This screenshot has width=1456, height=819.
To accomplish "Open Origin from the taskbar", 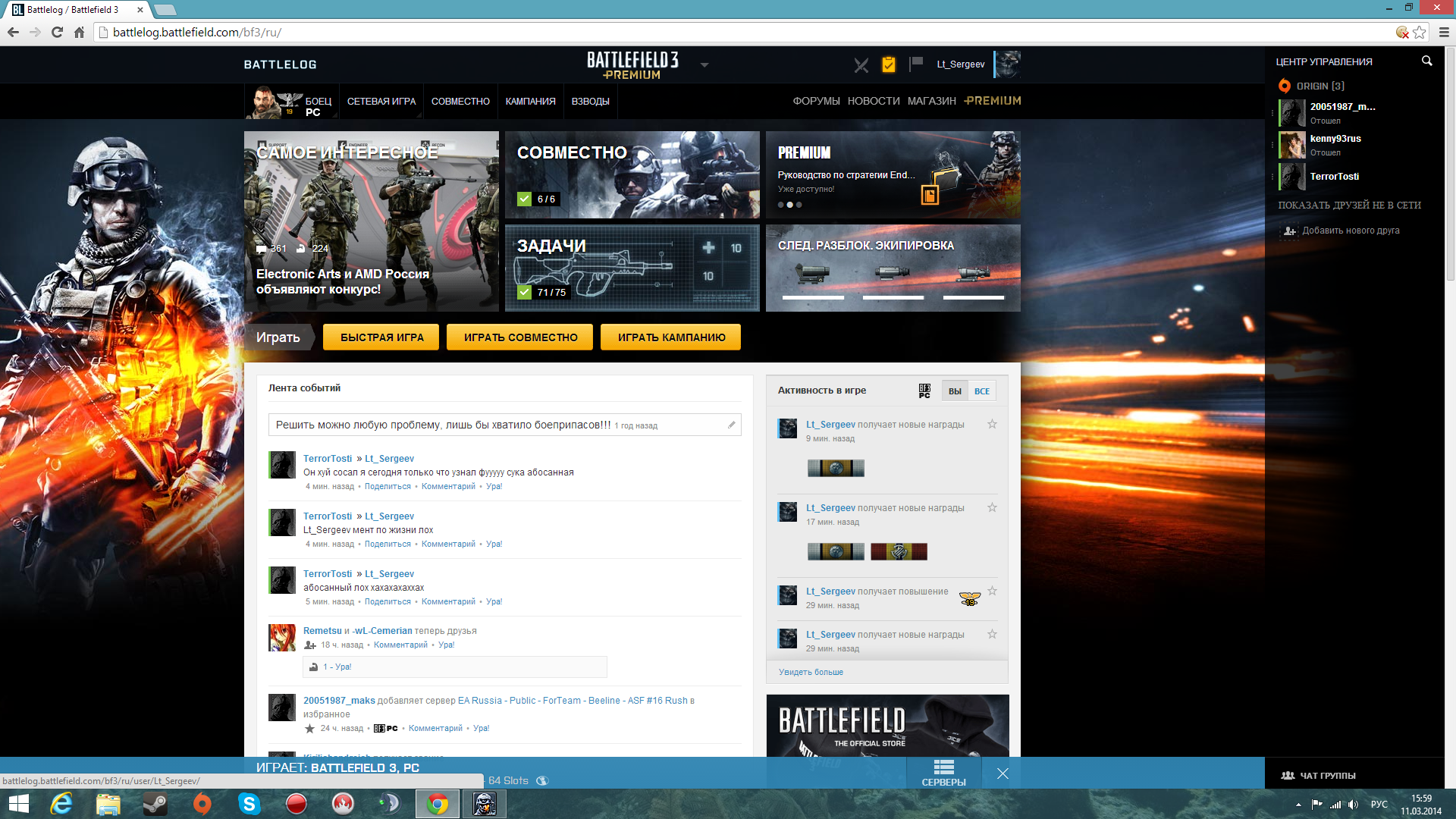I will coord(202,804).
